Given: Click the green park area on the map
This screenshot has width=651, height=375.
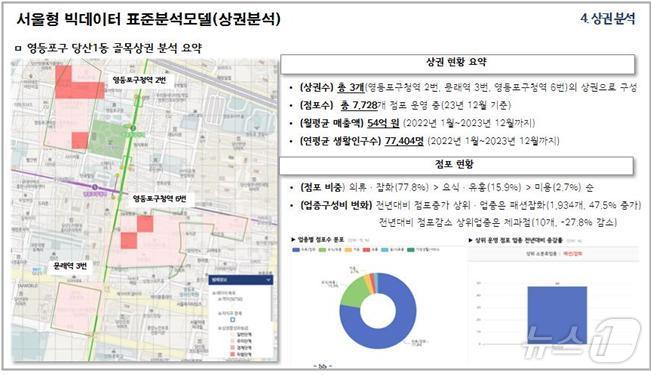Looking at the screenshot, I should (x=109, y=138).
